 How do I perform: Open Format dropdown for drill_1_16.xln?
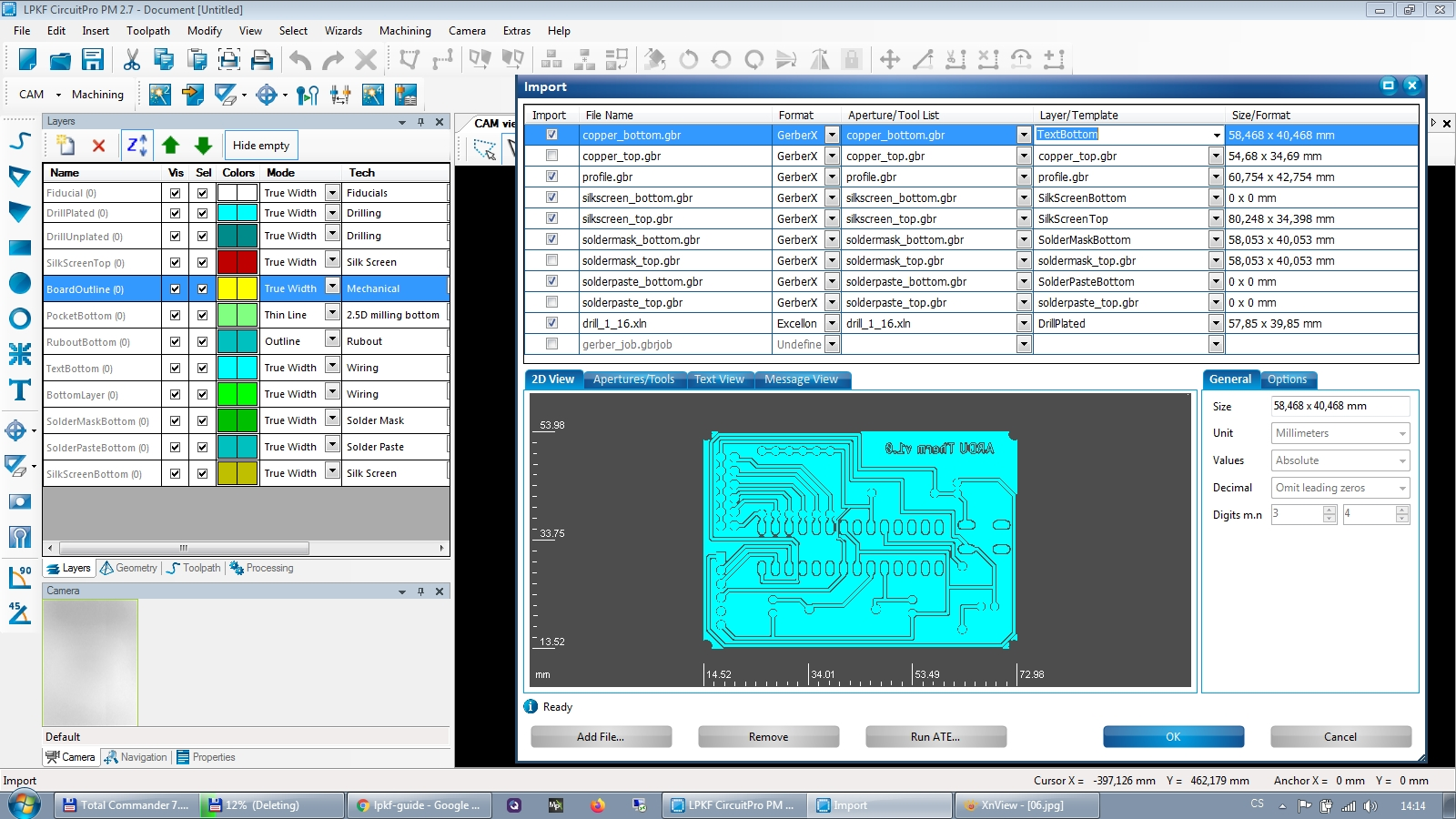(x=832, y=323)
